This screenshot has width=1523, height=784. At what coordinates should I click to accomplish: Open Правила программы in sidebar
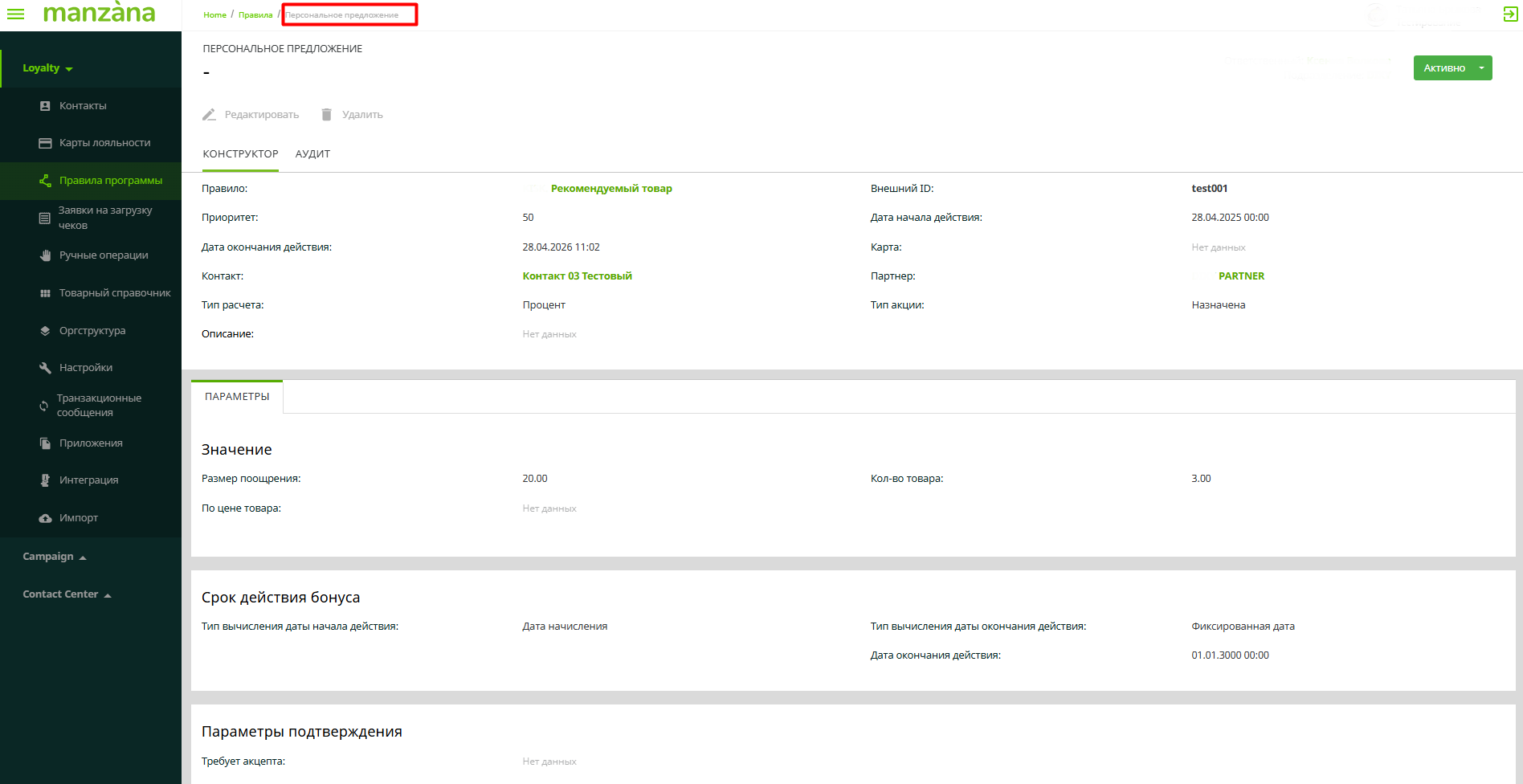(x=110, y=181)
